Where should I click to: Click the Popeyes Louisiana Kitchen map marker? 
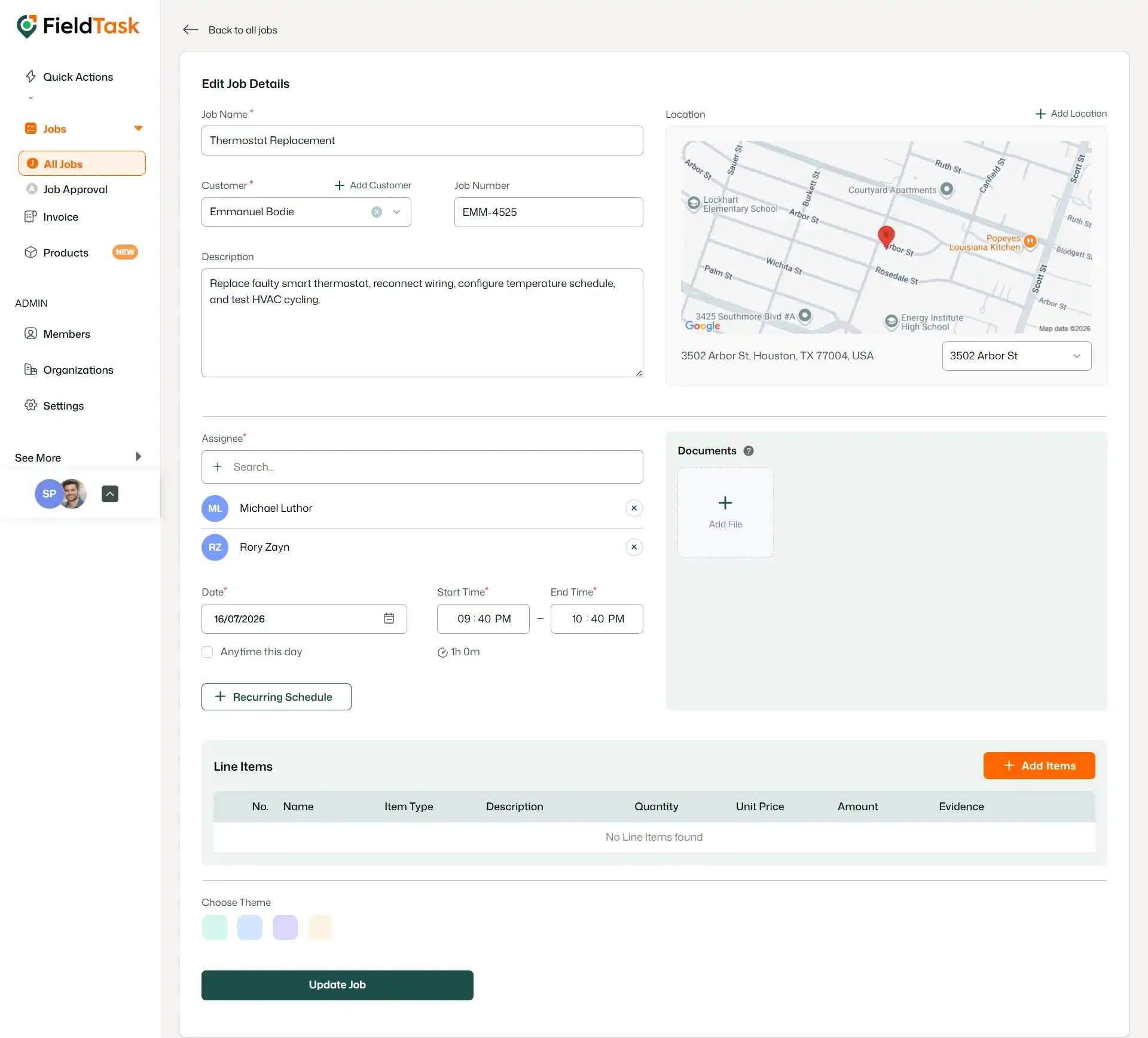pyautogui.click(x=1030, y=242)
